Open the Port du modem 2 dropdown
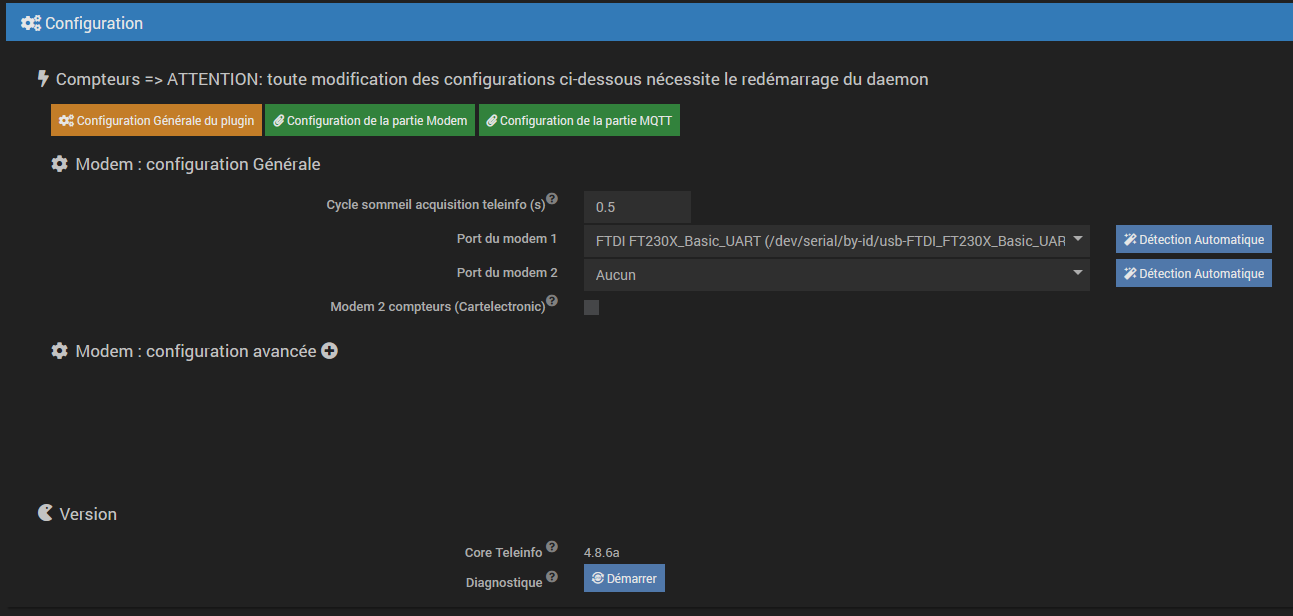Screen dimensions: 1293x616 pyautogui.click(x=836, y=274)
